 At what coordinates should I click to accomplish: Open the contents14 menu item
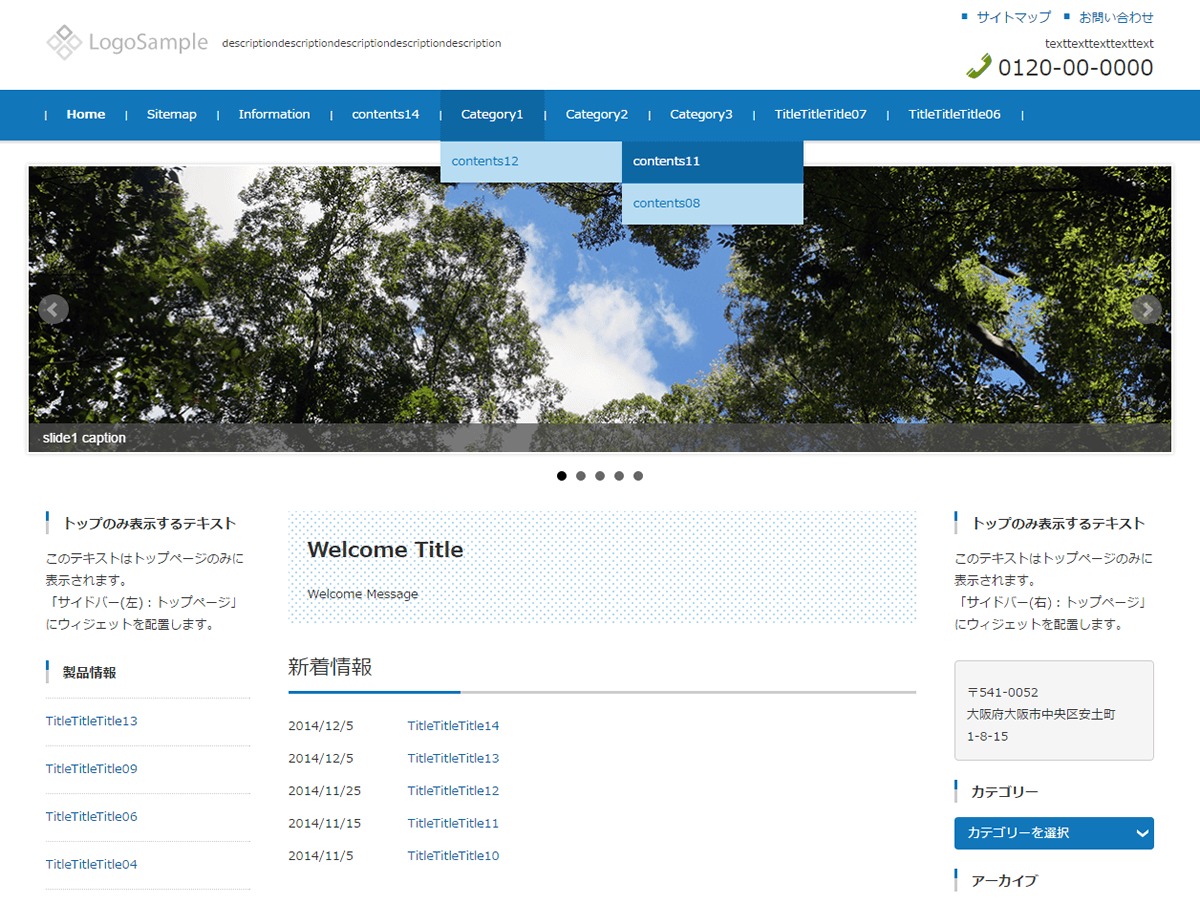click(386, 114)
